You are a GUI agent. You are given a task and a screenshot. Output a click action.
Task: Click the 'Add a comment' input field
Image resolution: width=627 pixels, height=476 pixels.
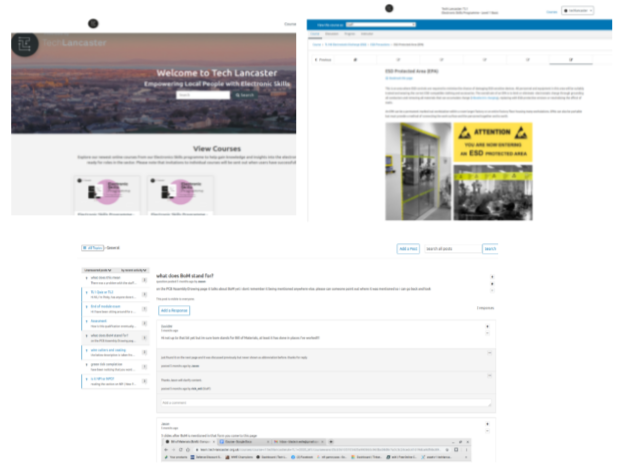(326, 403)
